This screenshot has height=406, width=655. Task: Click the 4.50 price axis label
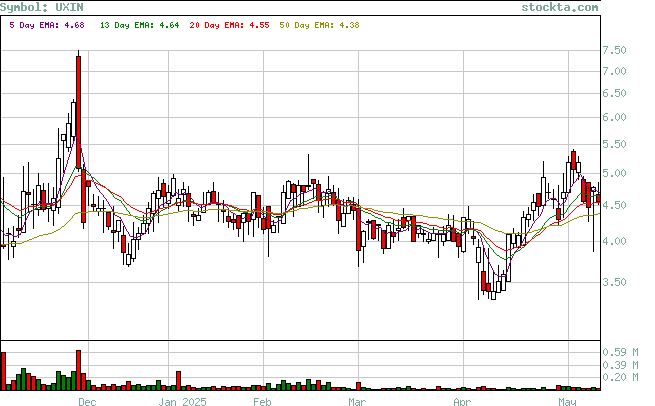[x=614, y=206]
